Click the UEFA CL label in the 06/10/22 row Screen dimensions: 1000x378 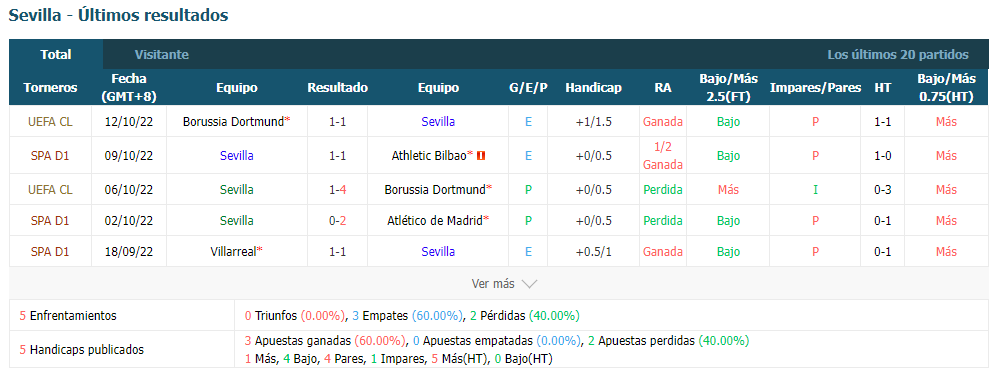[x=50, y=189]
